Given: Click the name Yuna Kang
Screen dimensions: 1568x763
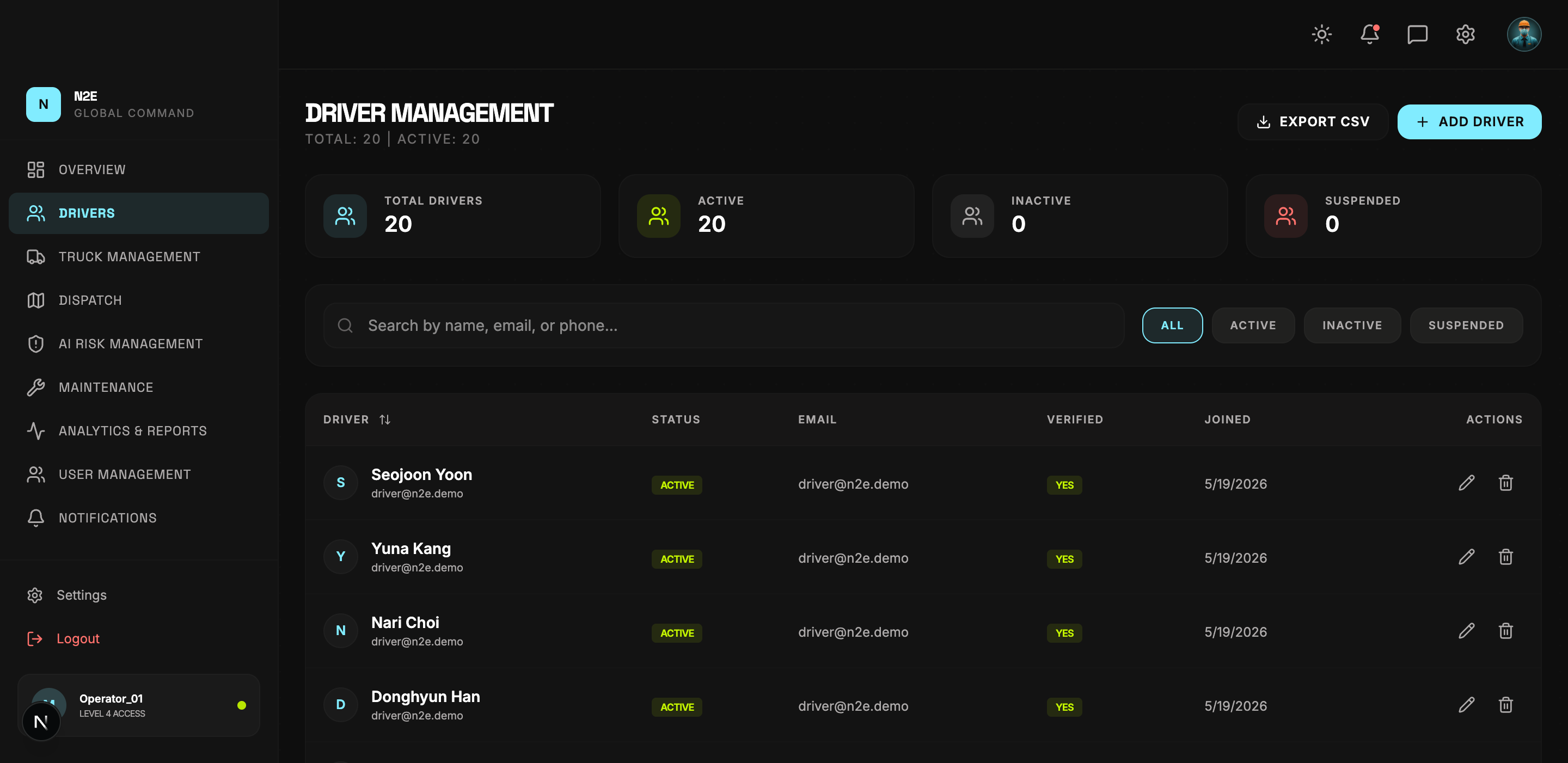Looking at the screenshot, I should 411,549.
